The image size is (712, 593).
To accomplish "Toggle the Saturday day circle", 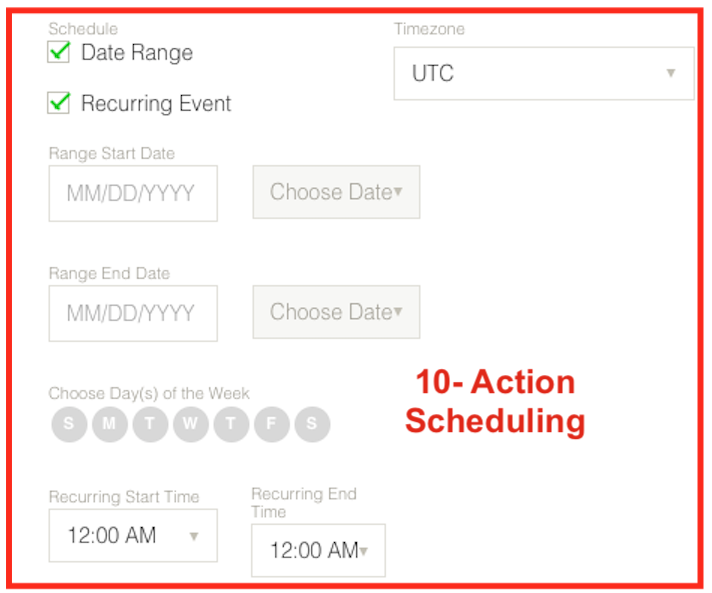I will pyautogui.click(x=312, y=424).
